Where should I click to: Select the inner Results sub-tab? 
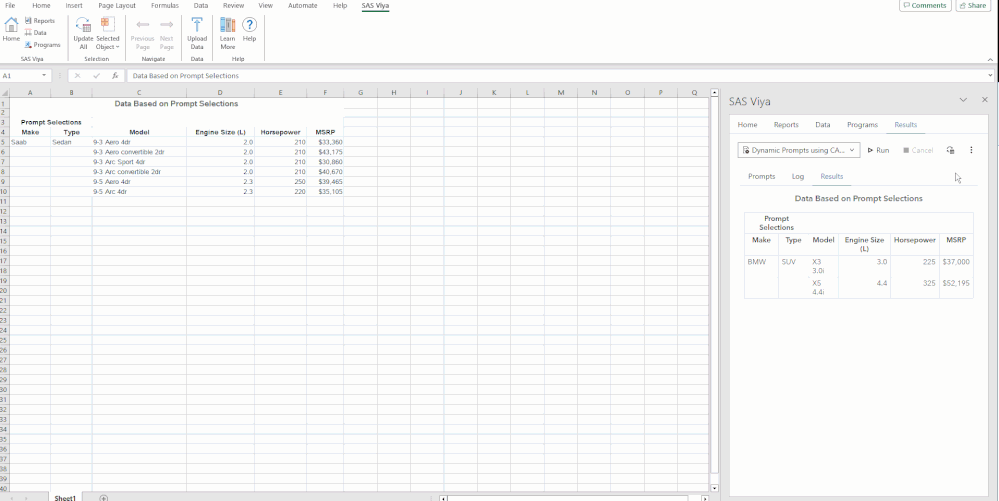[831, 177]
